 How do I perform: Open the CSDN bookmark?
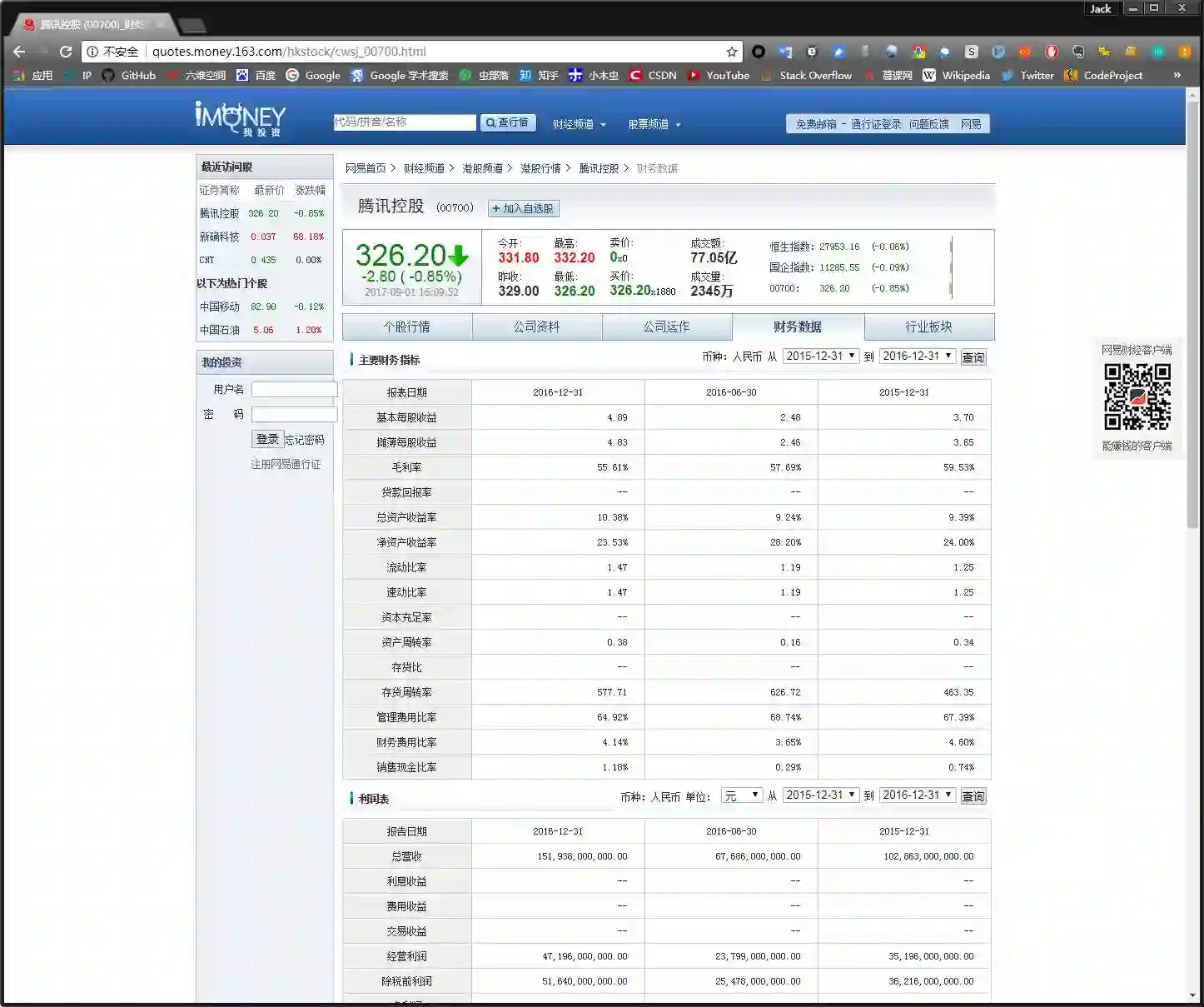click(x=653, y=75)
